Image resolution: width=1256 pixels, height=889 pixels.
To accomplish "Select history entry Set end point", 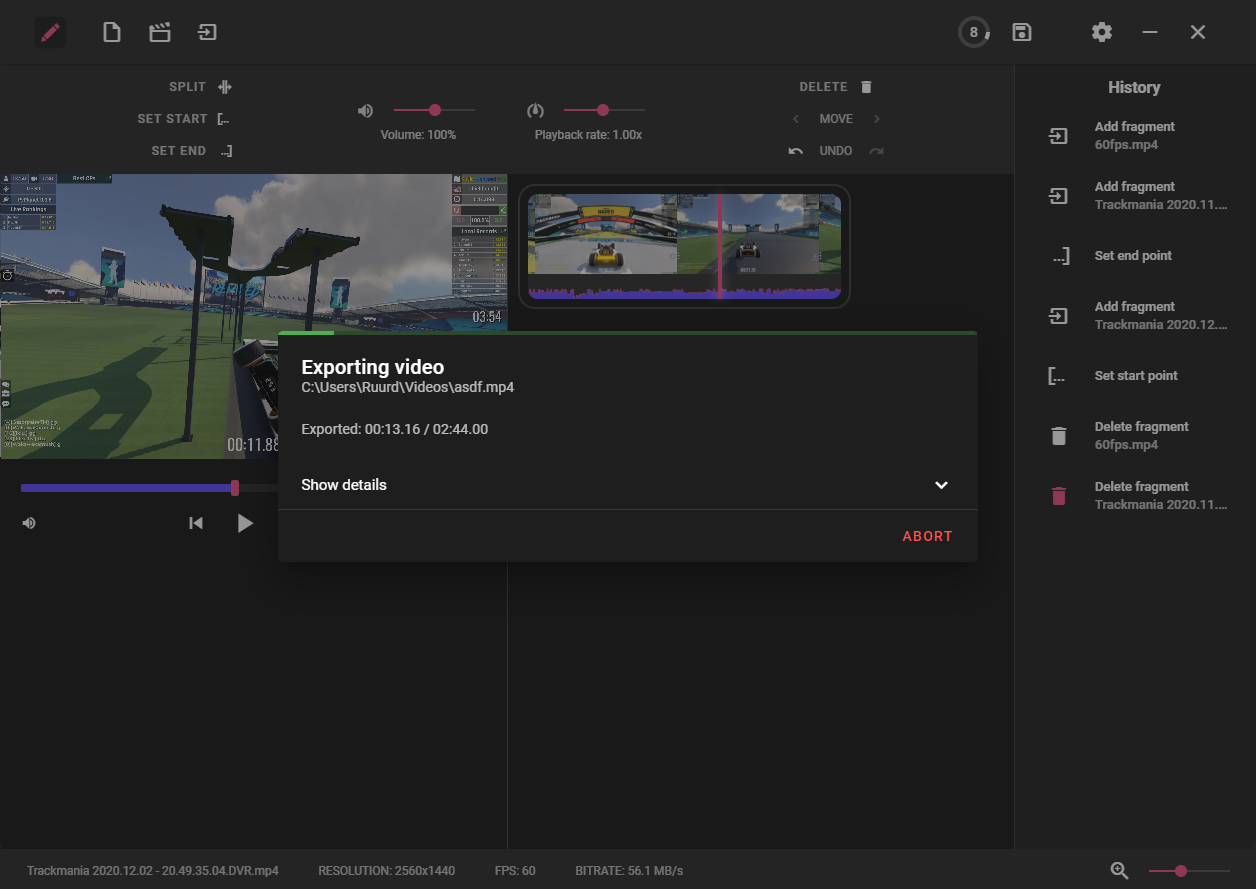I will point(1135,256).
